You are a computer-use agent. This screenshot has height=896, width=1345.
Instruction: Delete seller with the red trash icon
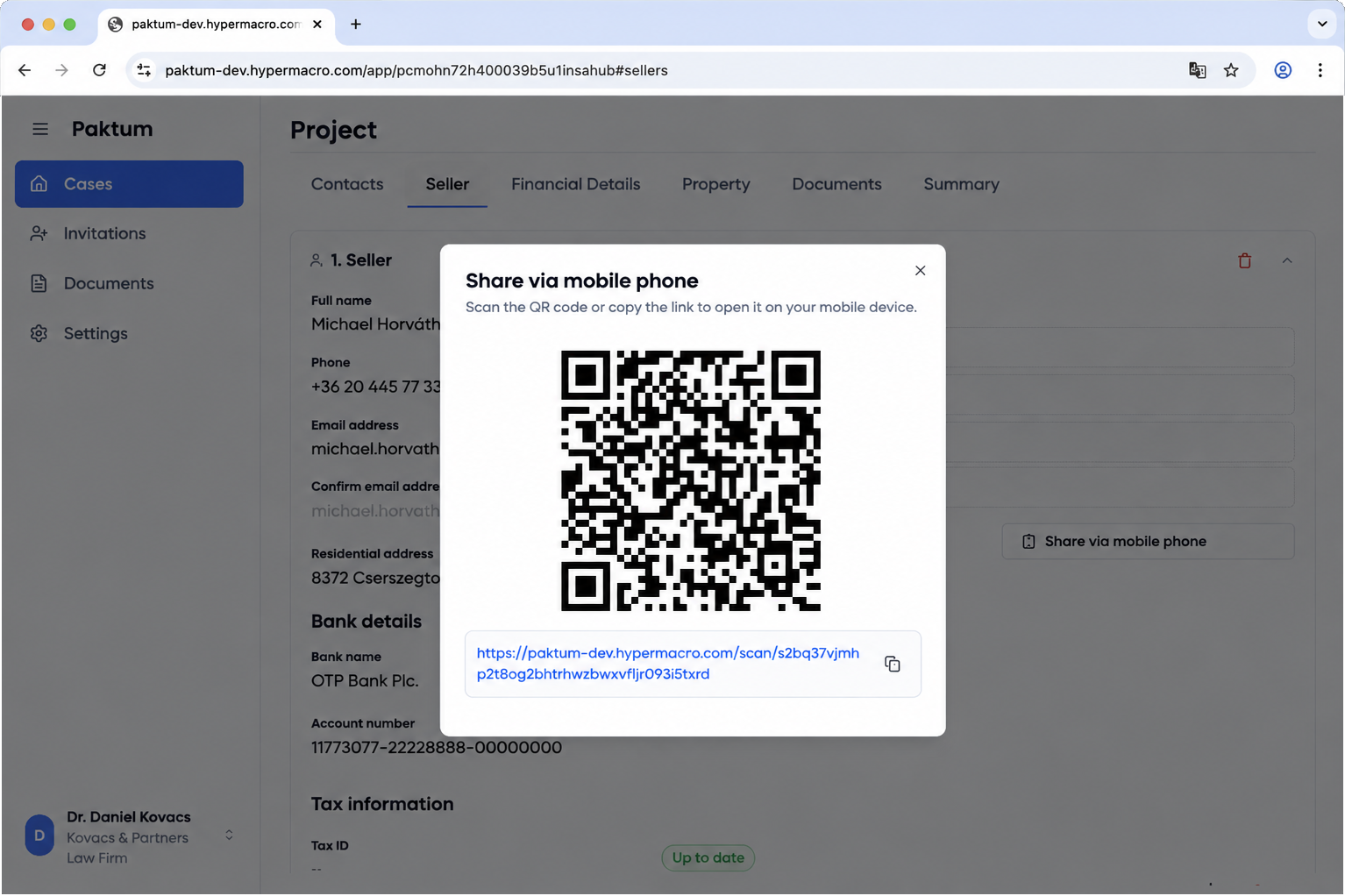(1244, 260)
